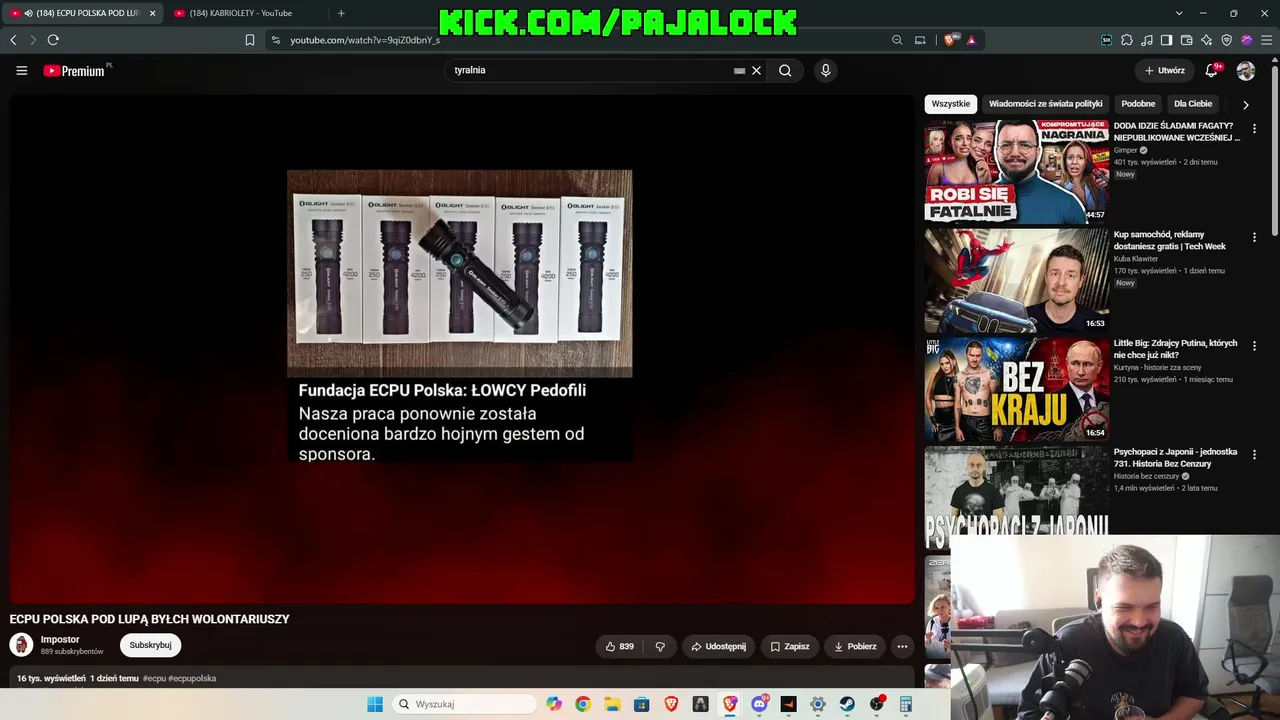The height and width of the screenshot is (720, 1280).
Task: Launch Google Chrome from the taskbar
Action: (x=583, y=704)
